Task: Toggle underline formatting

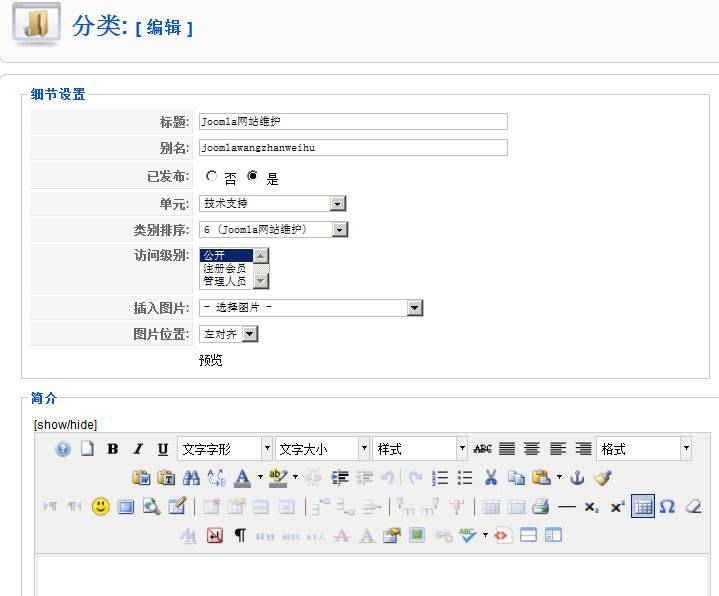Action: point(163,448)
